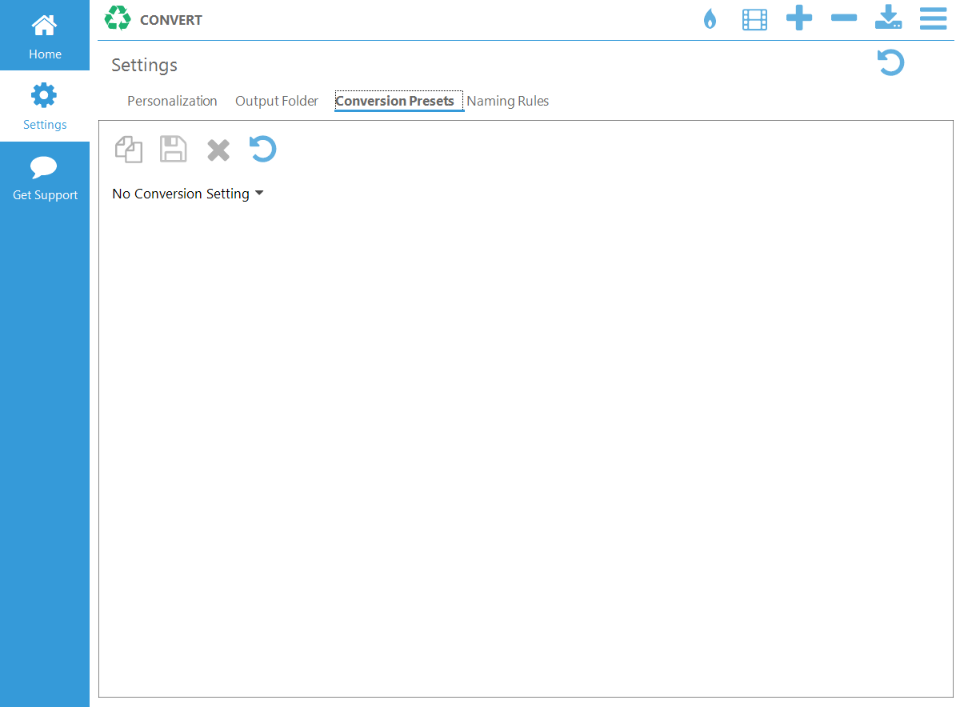Click the download to drive icon
The height and width of the screenshot is (707, 963).
click(889, 17)
